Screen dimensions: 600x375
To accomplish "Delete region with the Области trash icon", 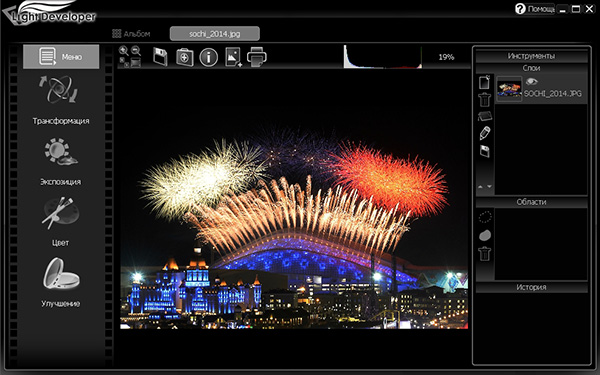I will 484,253.
